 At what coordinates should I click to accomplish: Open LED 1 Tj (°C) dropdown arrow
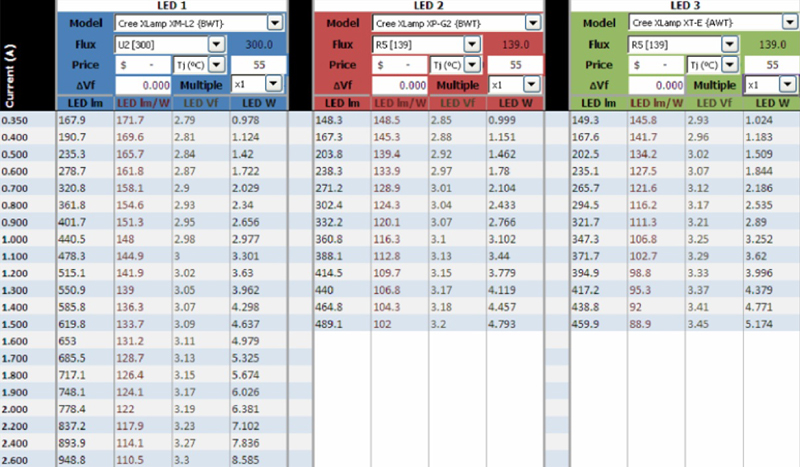(217, 65)
